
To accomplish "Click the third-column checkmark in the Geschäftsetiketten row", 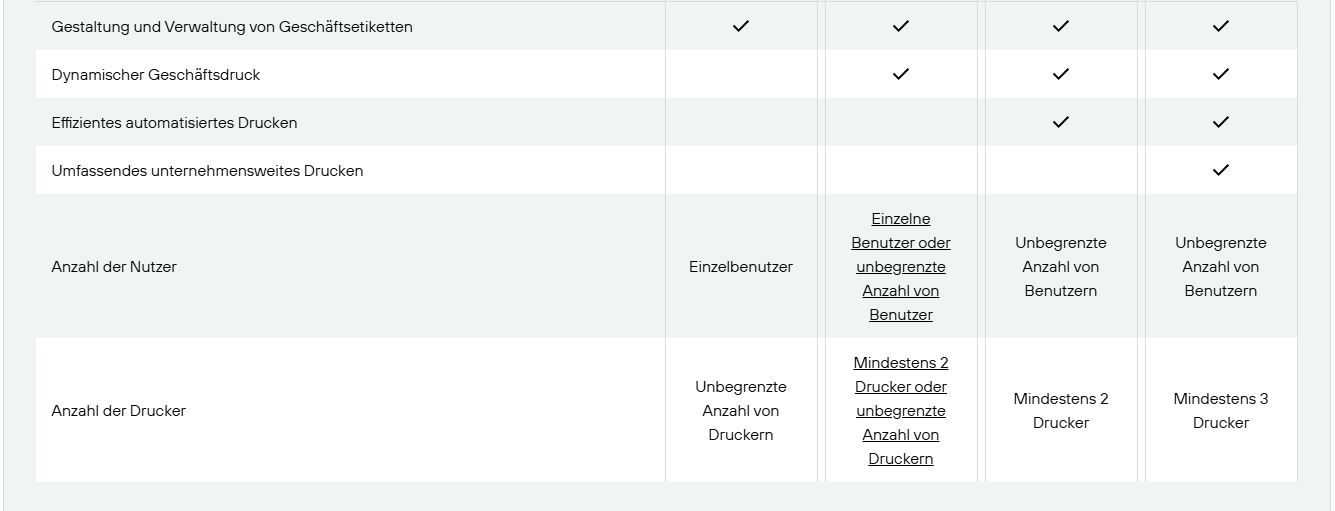I will click(x=1061, y=27).
